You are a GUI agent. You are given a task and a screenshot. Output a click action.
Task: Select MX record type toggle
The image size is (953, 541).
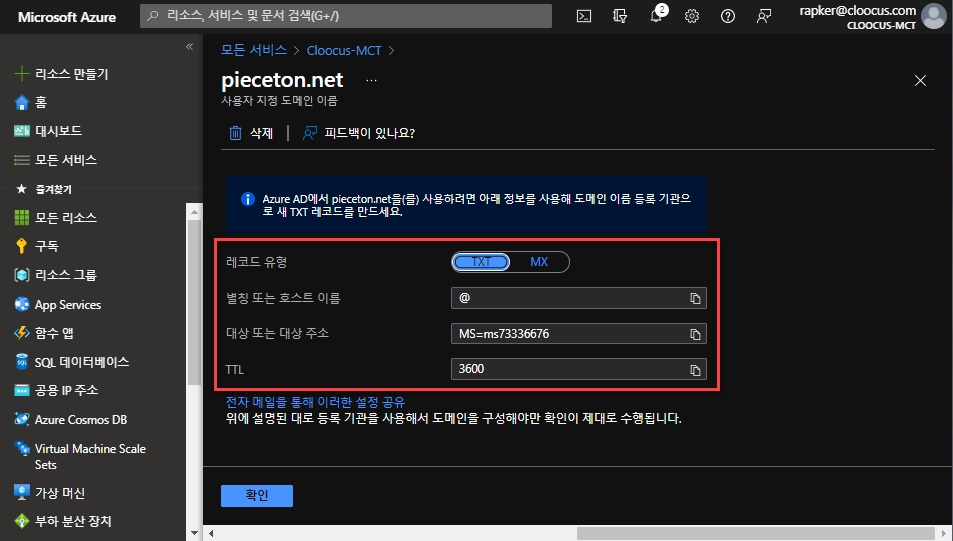pos(539,262)
